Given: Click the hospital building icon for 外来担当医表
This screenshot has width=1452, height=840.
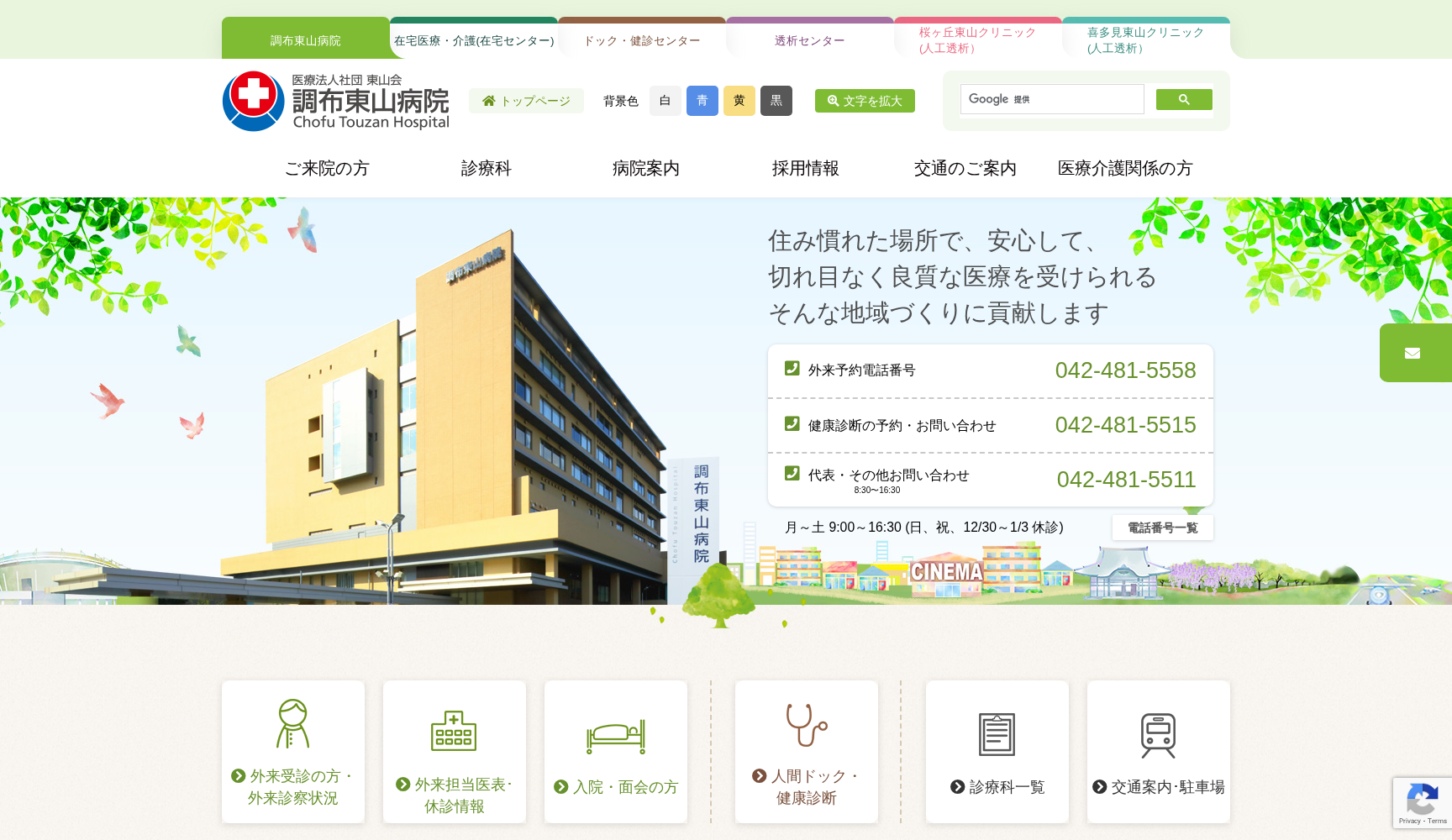Looking at the screenshot, I should [x=454, y=732].
